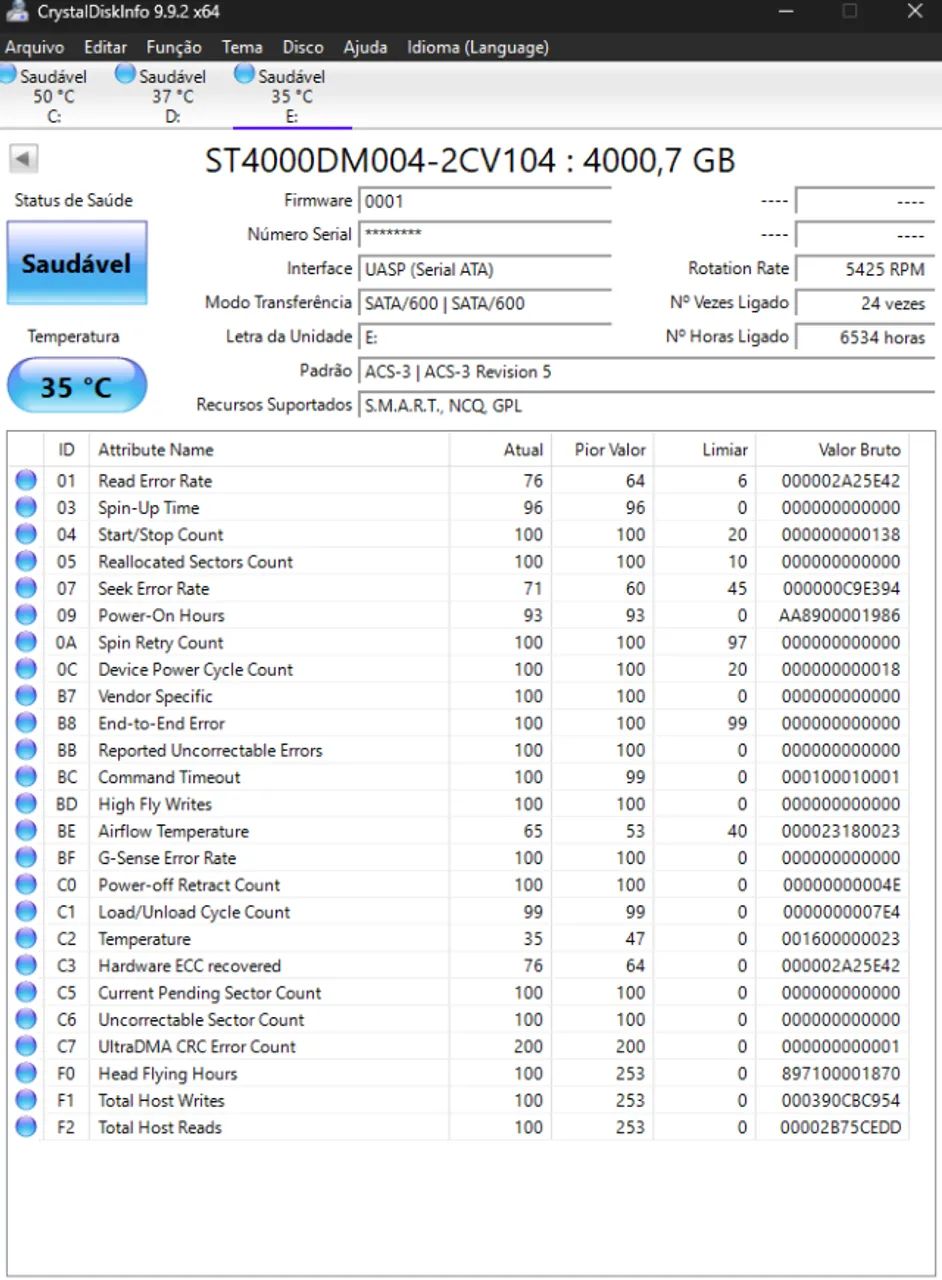Click status icon of Reallocated Sectors Count row
942x1280 pixels.
click(x=26, y=562)
